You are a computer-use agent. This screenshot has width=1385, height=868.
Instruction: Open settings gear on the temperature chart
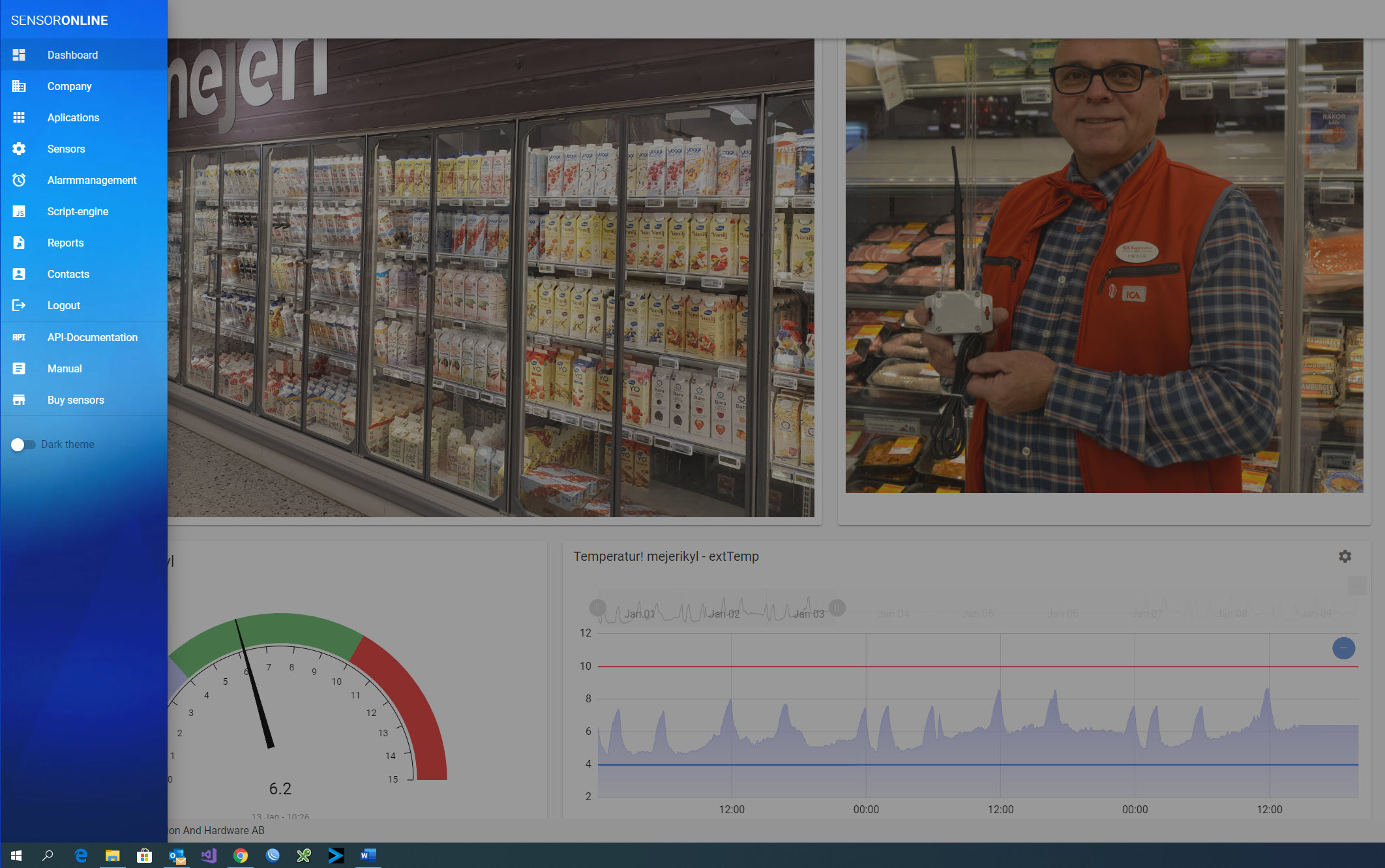pyautogui.click(x=1345, y=556)
